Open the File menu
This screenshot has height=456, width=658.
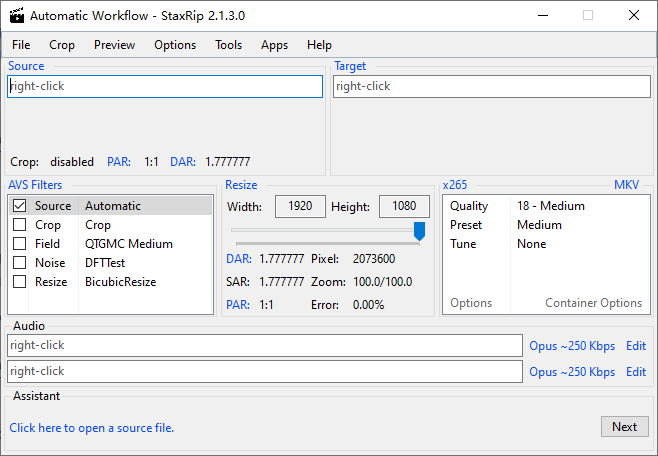click(x=21, y=45)
